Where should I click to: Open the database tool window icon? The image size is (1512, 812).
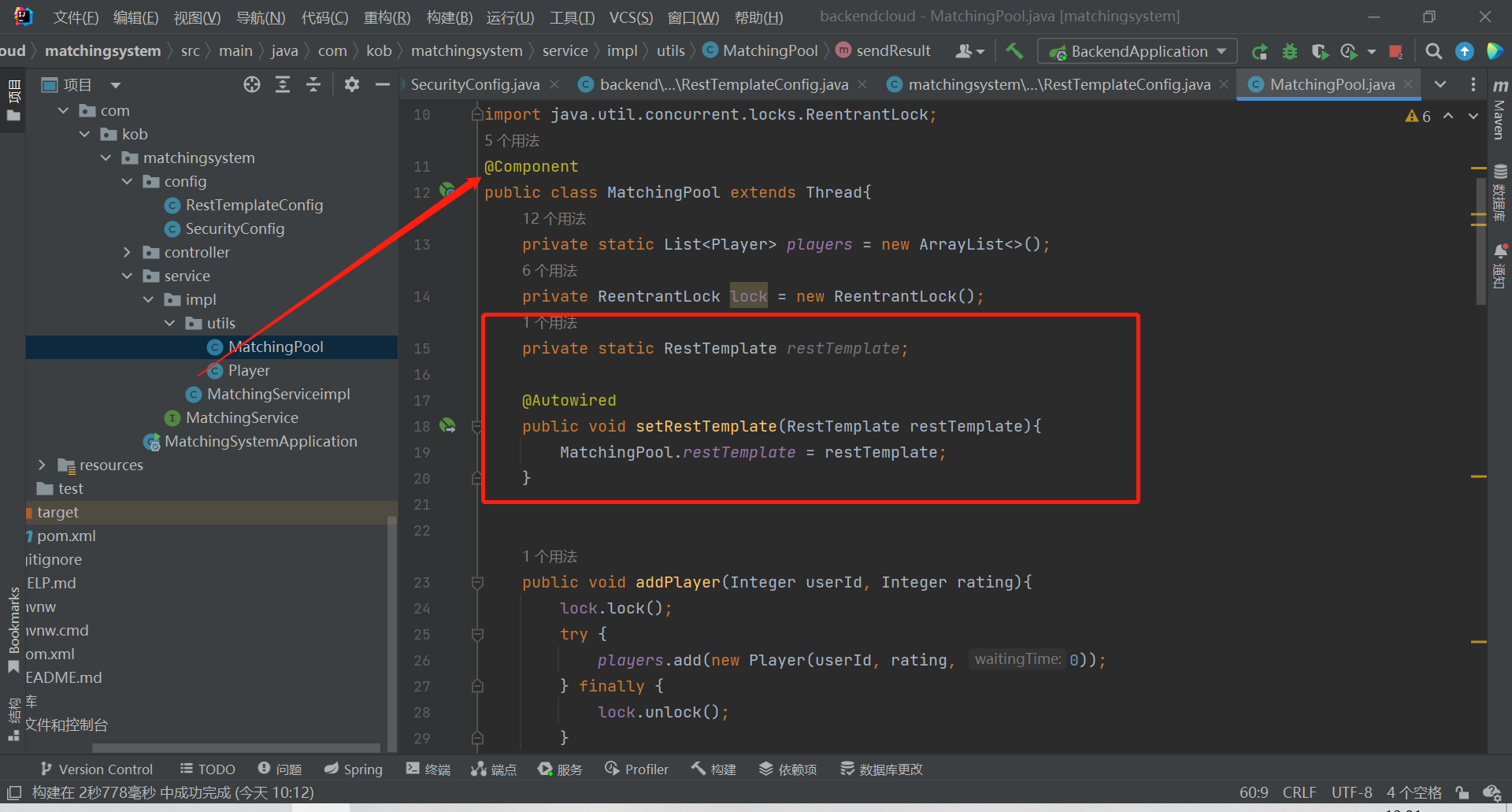[x=1500, y=192]
